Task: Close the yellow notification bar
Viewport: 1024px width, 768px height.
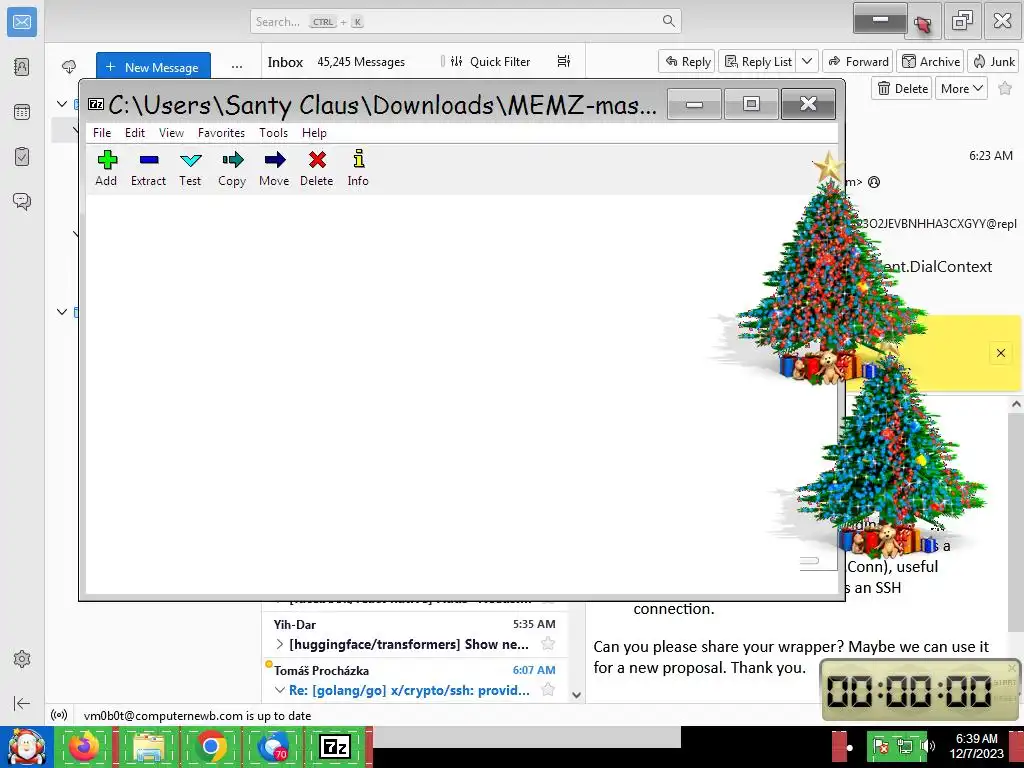Action: pos(1000,353)
